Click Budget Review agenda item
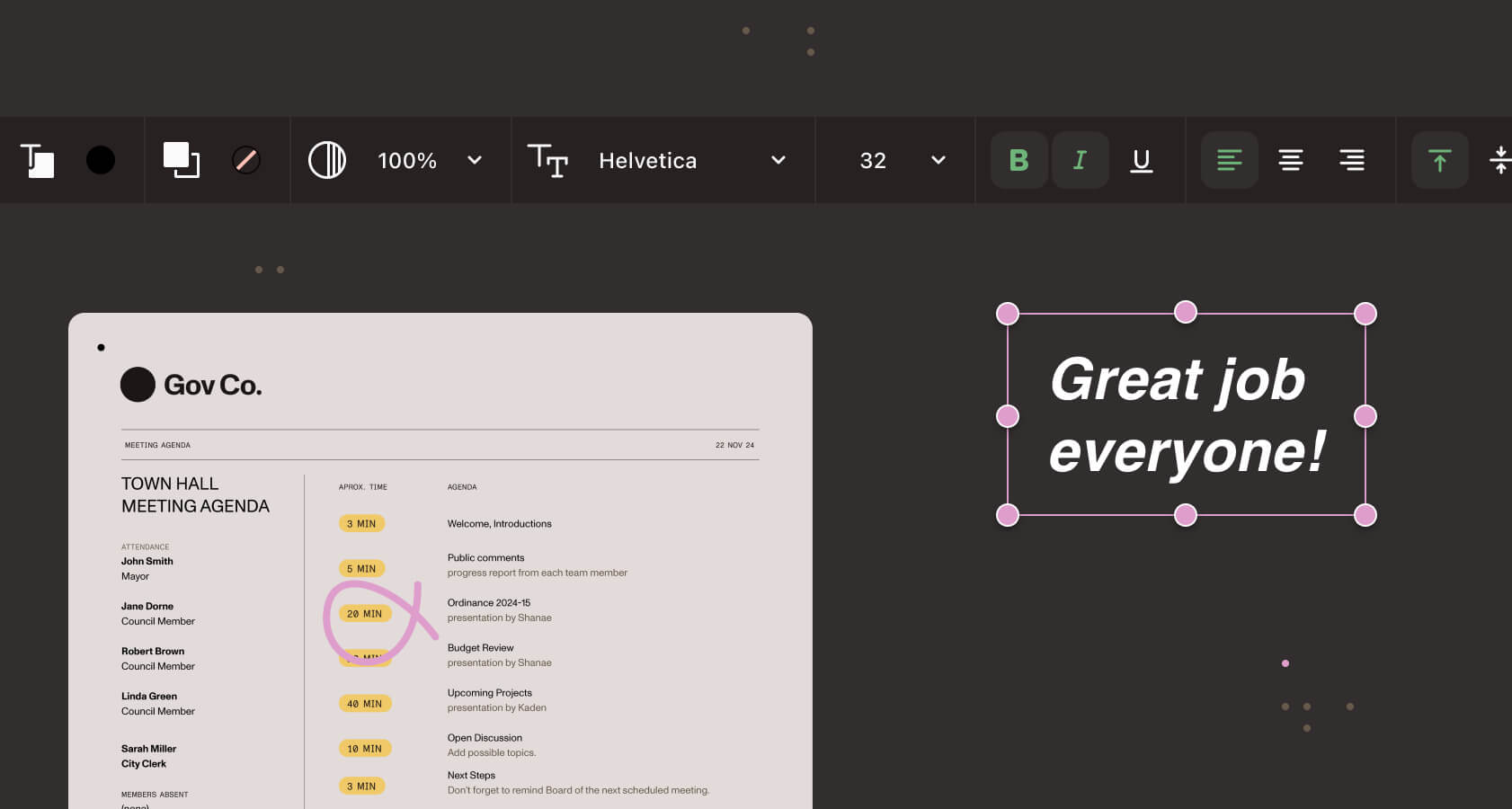 coord(480,647)
